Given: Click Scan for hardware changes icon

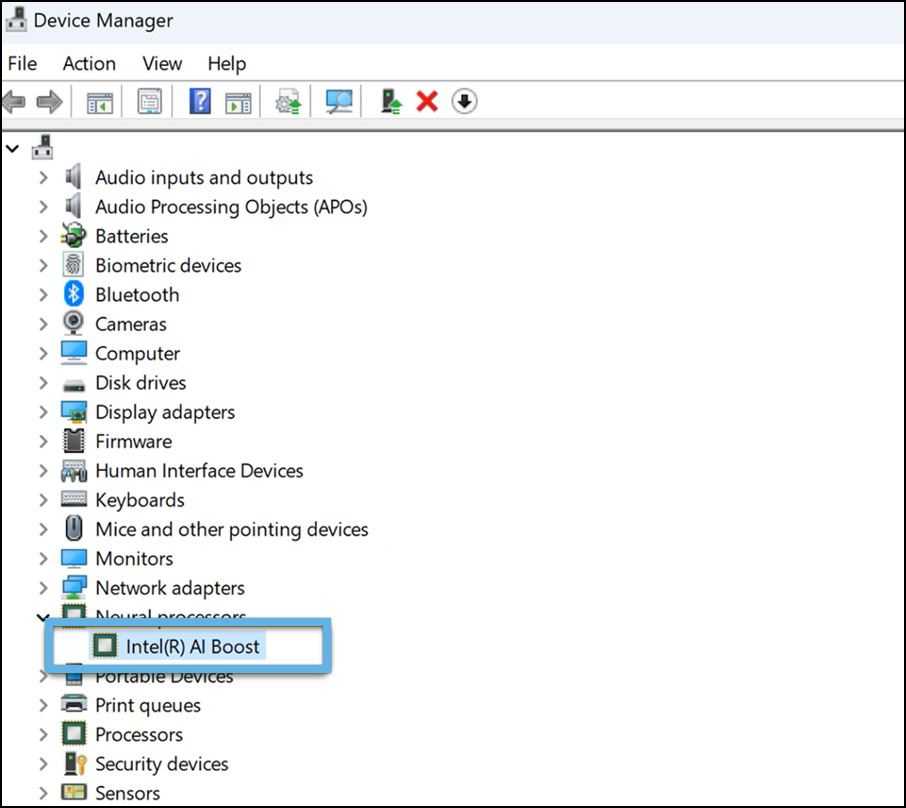Looking at the screenshot, I should click(337, 100).
